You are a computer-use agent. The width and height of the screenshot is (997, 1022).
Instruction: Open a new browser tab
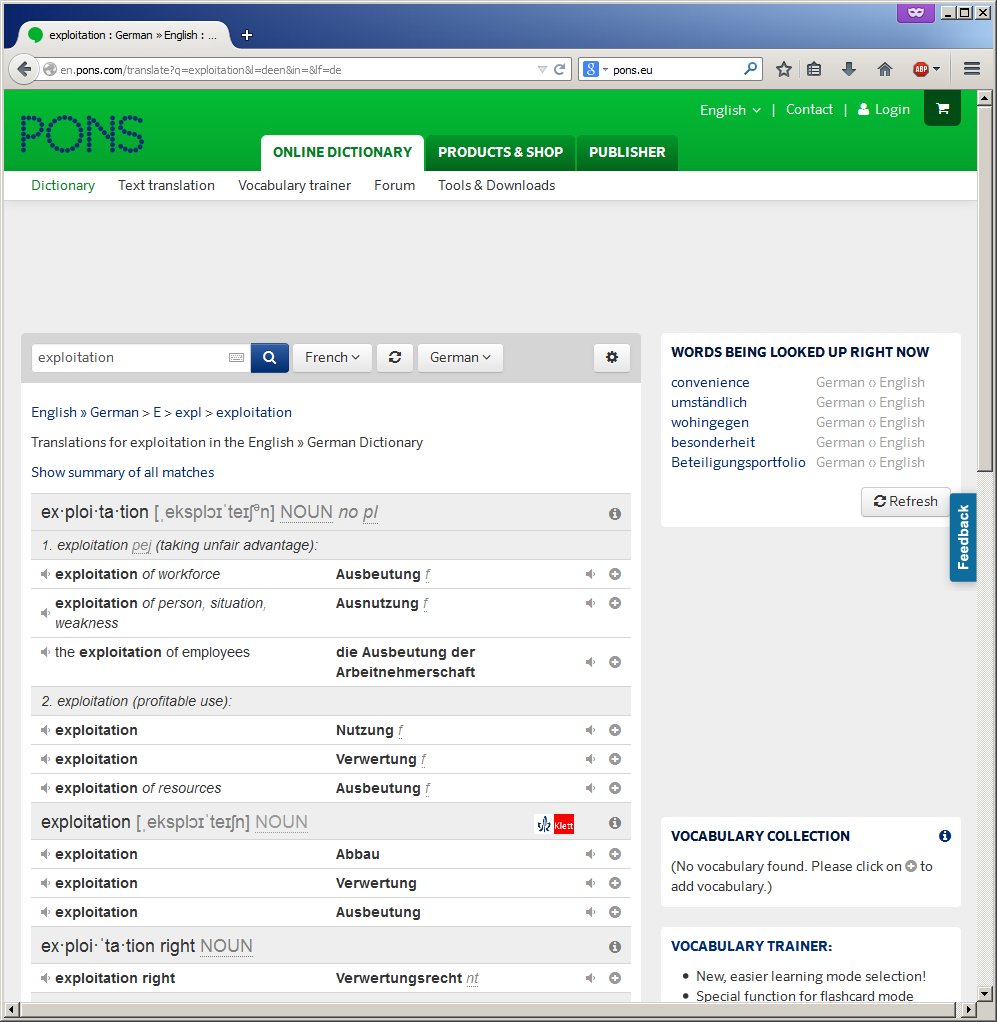pos(246,35)
